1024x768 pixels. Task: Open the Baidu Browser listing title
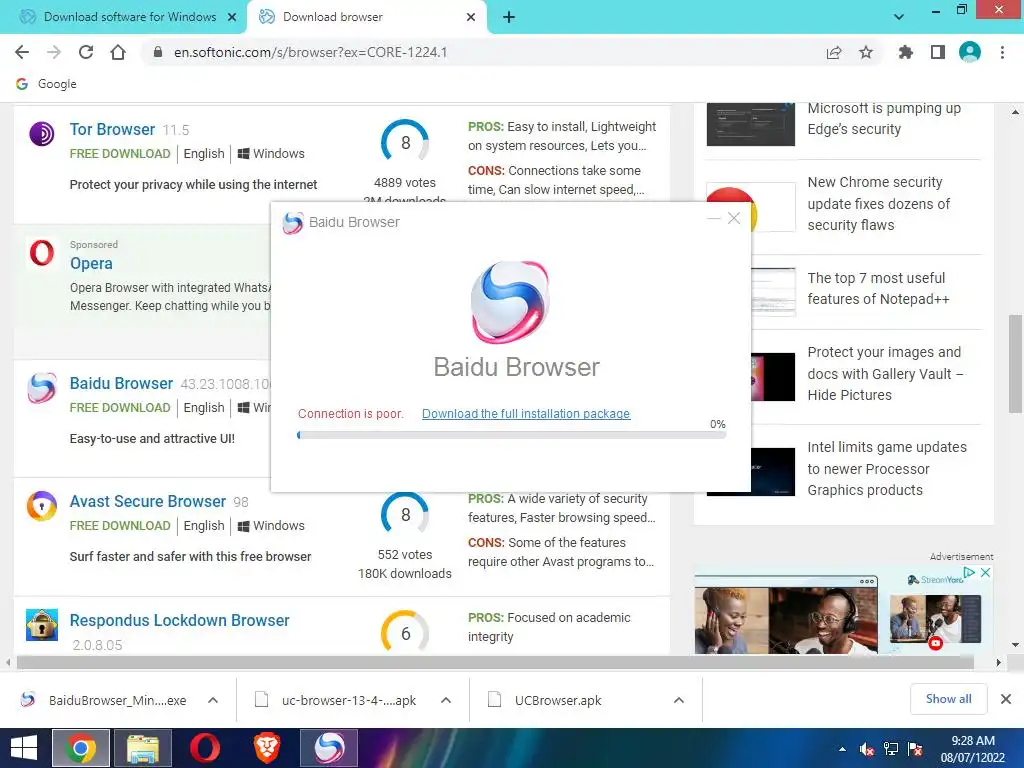click(x=121, y=383)
